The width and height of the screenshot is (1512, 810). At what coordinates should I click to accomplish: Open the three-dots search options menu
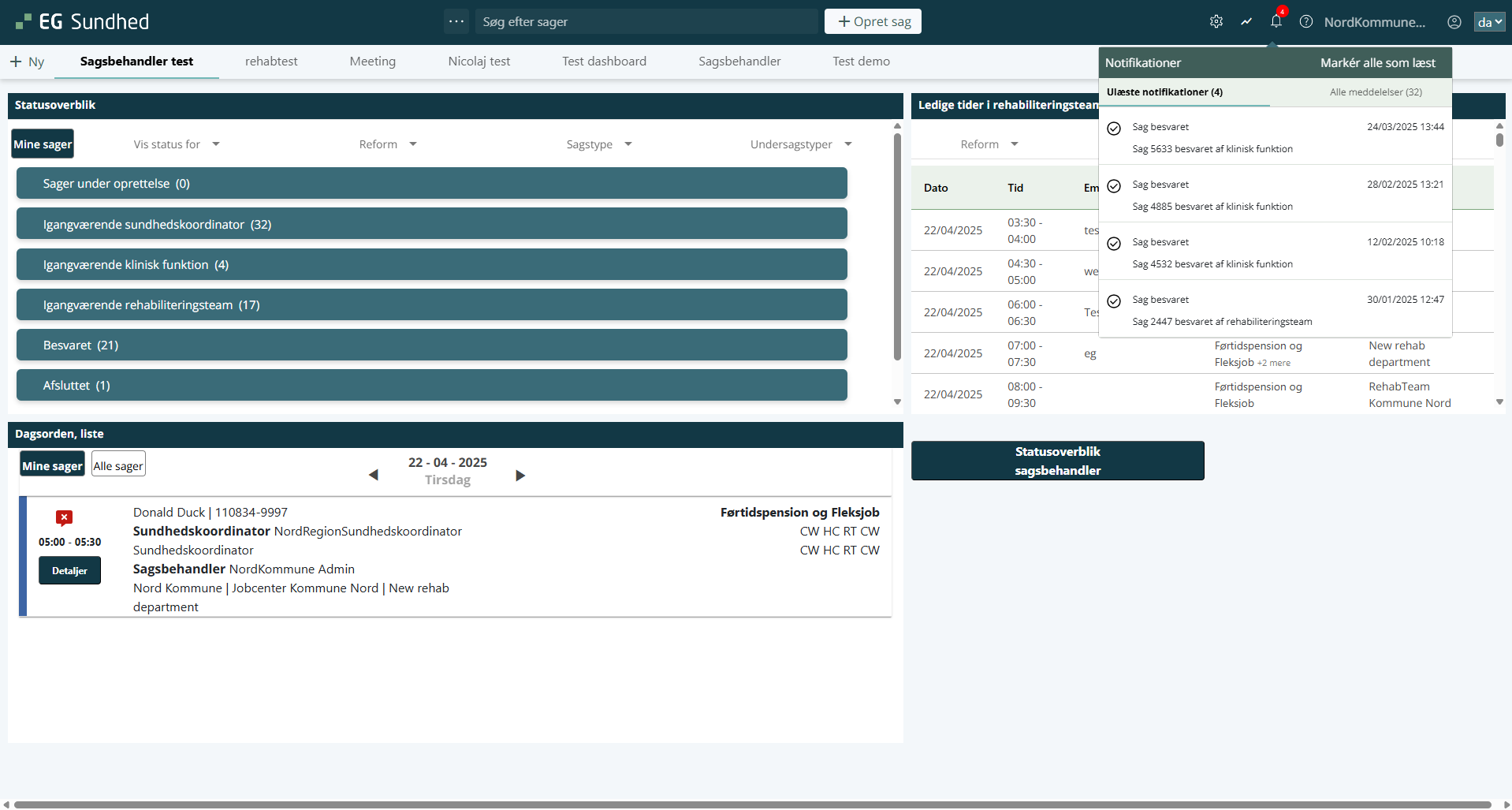[456, 21]
